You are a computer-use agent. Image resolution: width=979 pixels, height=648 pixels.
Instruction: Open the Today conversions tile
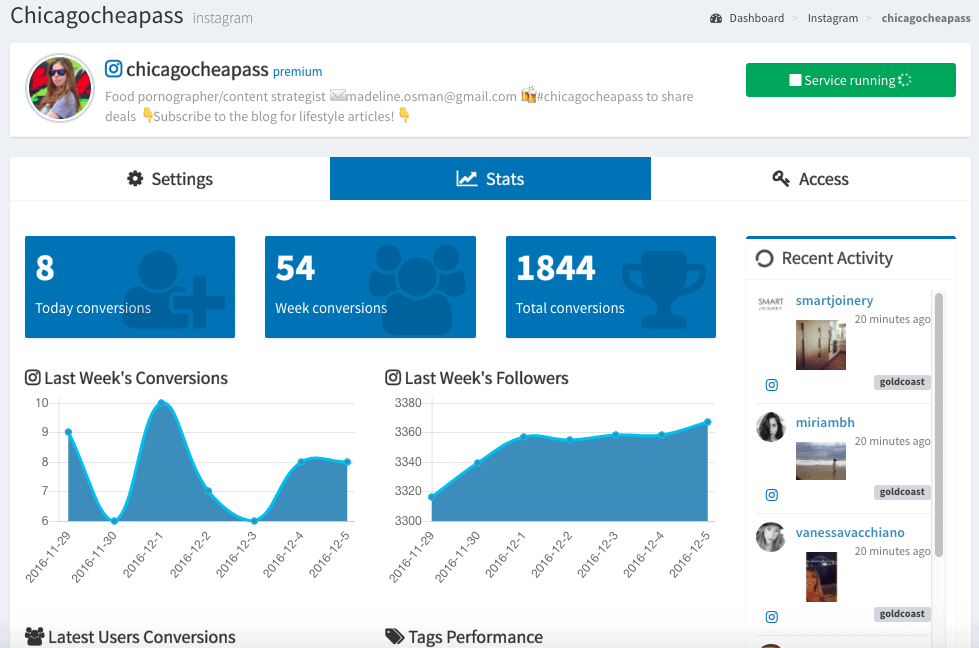tap(130, 287)
